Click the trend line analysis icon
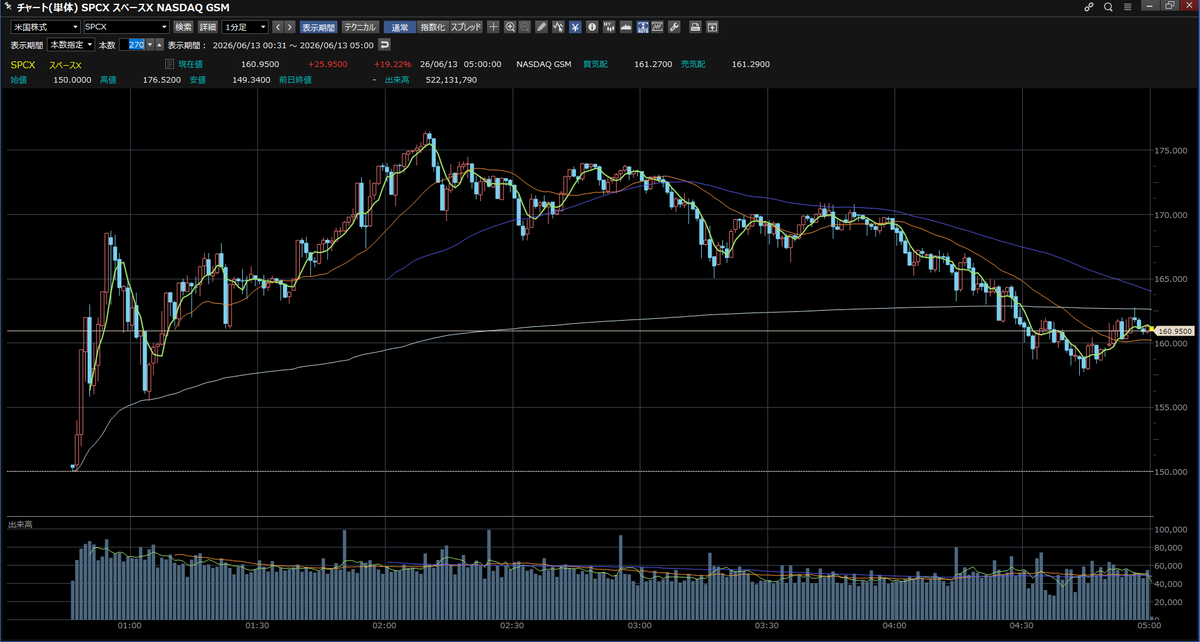The height and width of the screenshot is (642, 1200). [558, 27]
